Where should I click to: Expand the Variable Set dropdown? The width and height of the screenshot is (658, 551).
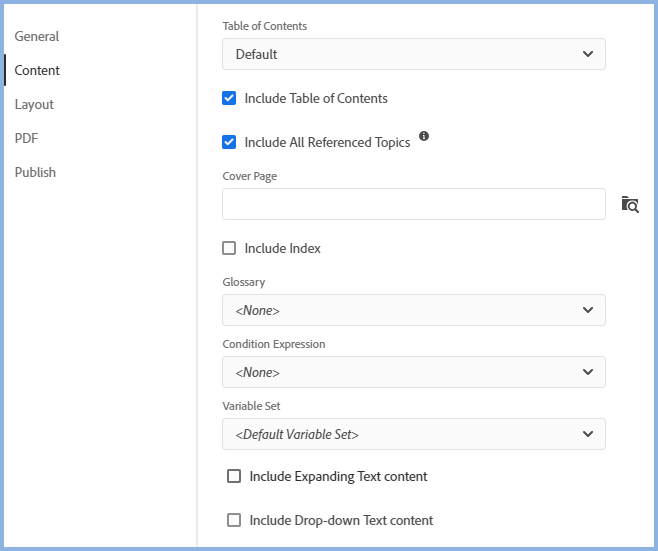(413, 434)
